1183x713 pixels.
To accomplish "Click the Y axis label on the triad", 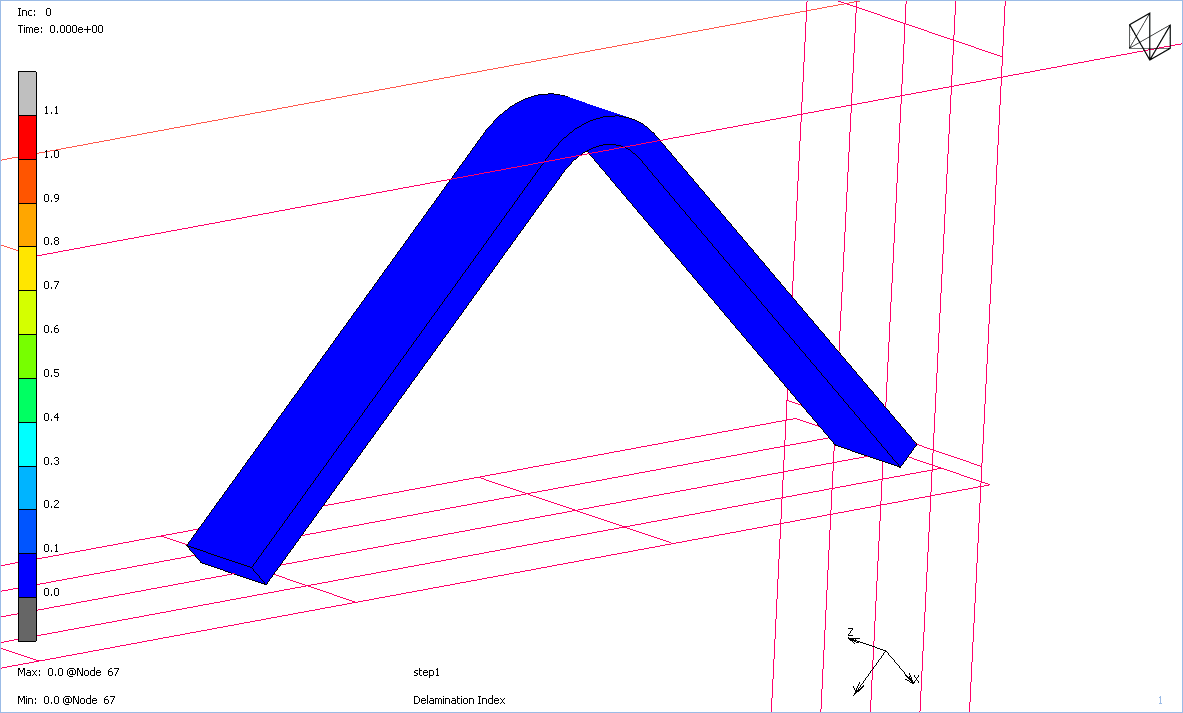I will tap(857, 690).
